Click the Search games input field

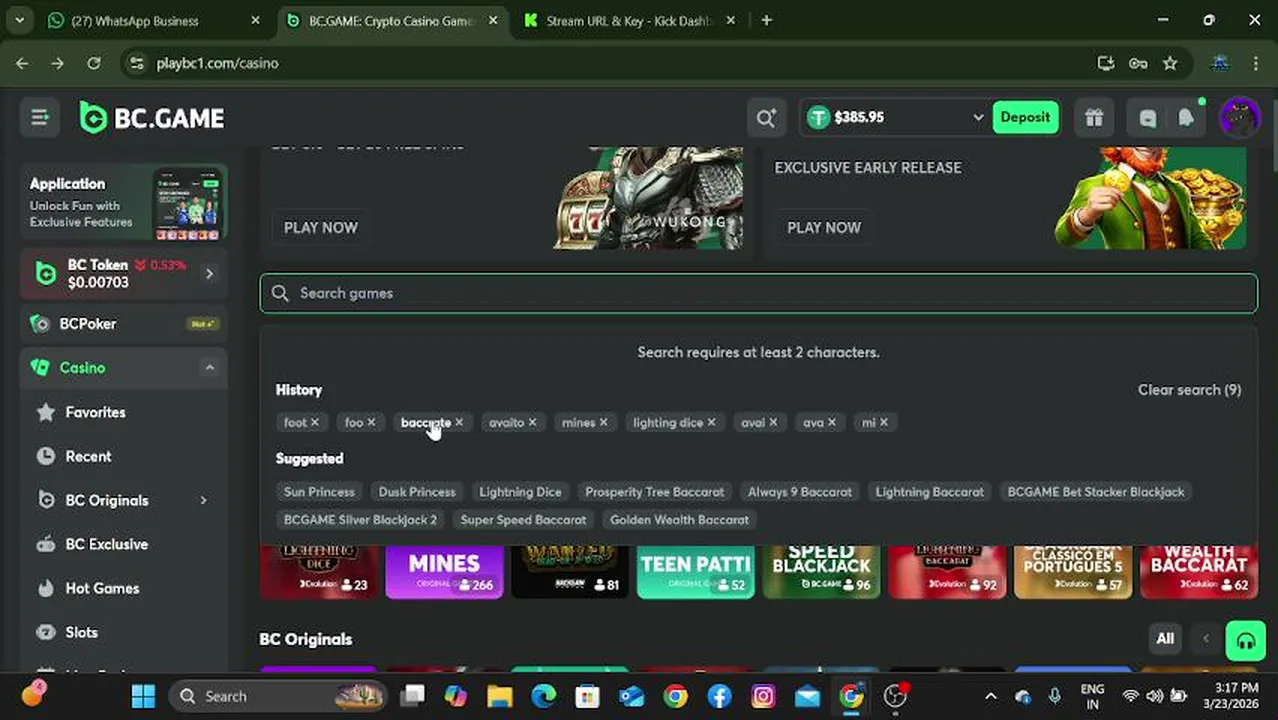758,293
